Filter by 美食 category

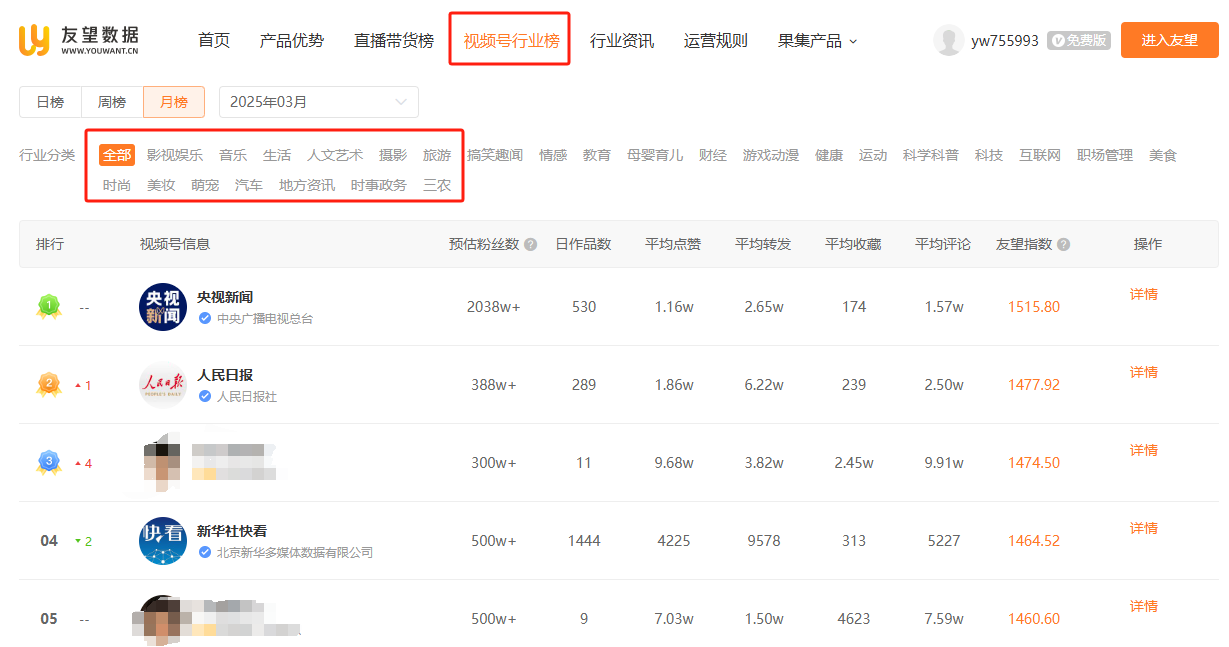(1163, 155)
